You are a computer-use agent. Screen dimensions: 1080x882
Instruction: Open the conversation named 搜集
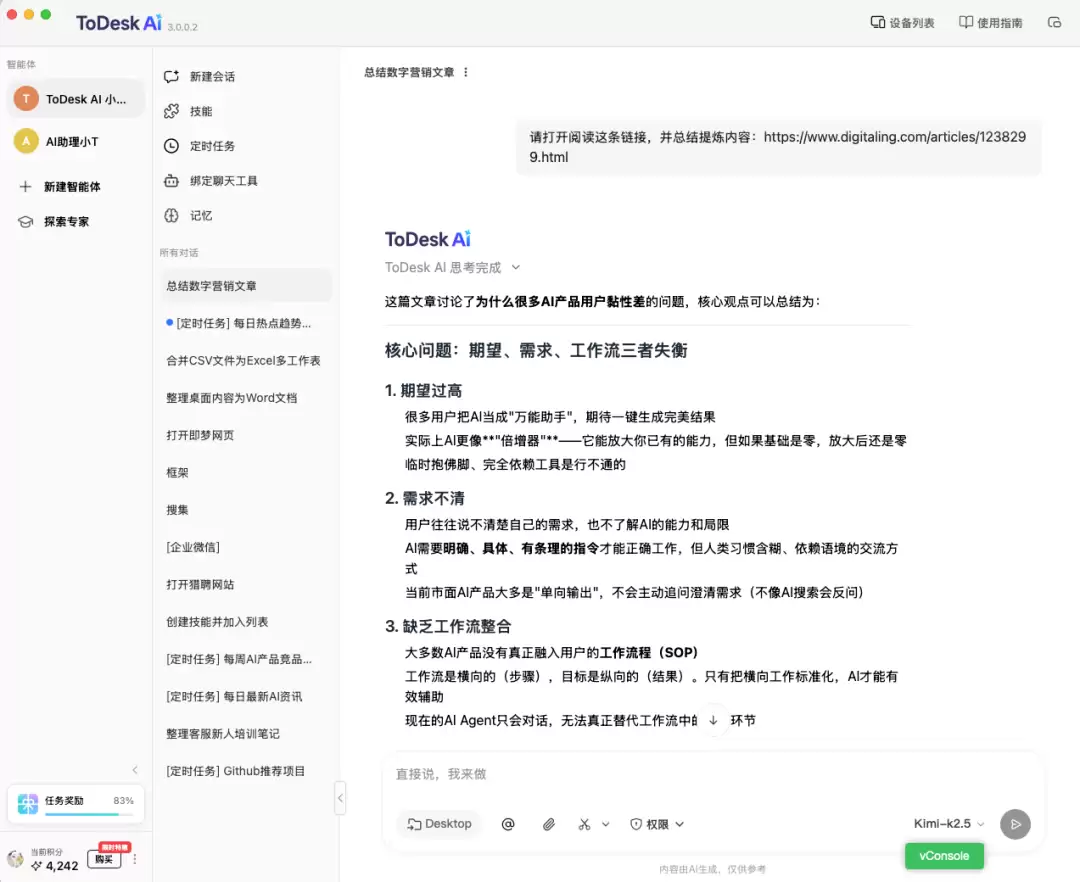[247, 510]
